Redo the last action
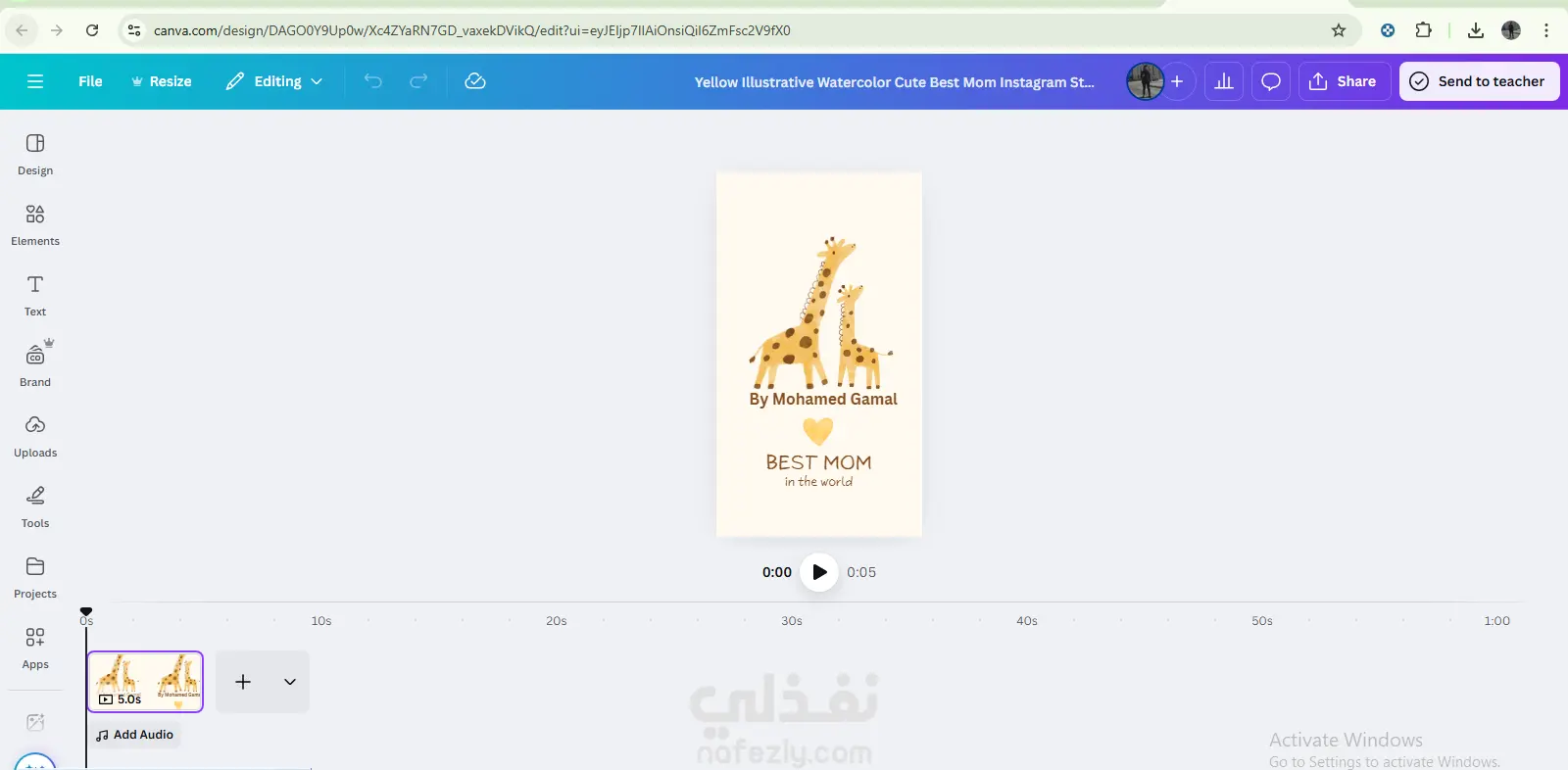The image size is (1568, 770). coord(418,81)
